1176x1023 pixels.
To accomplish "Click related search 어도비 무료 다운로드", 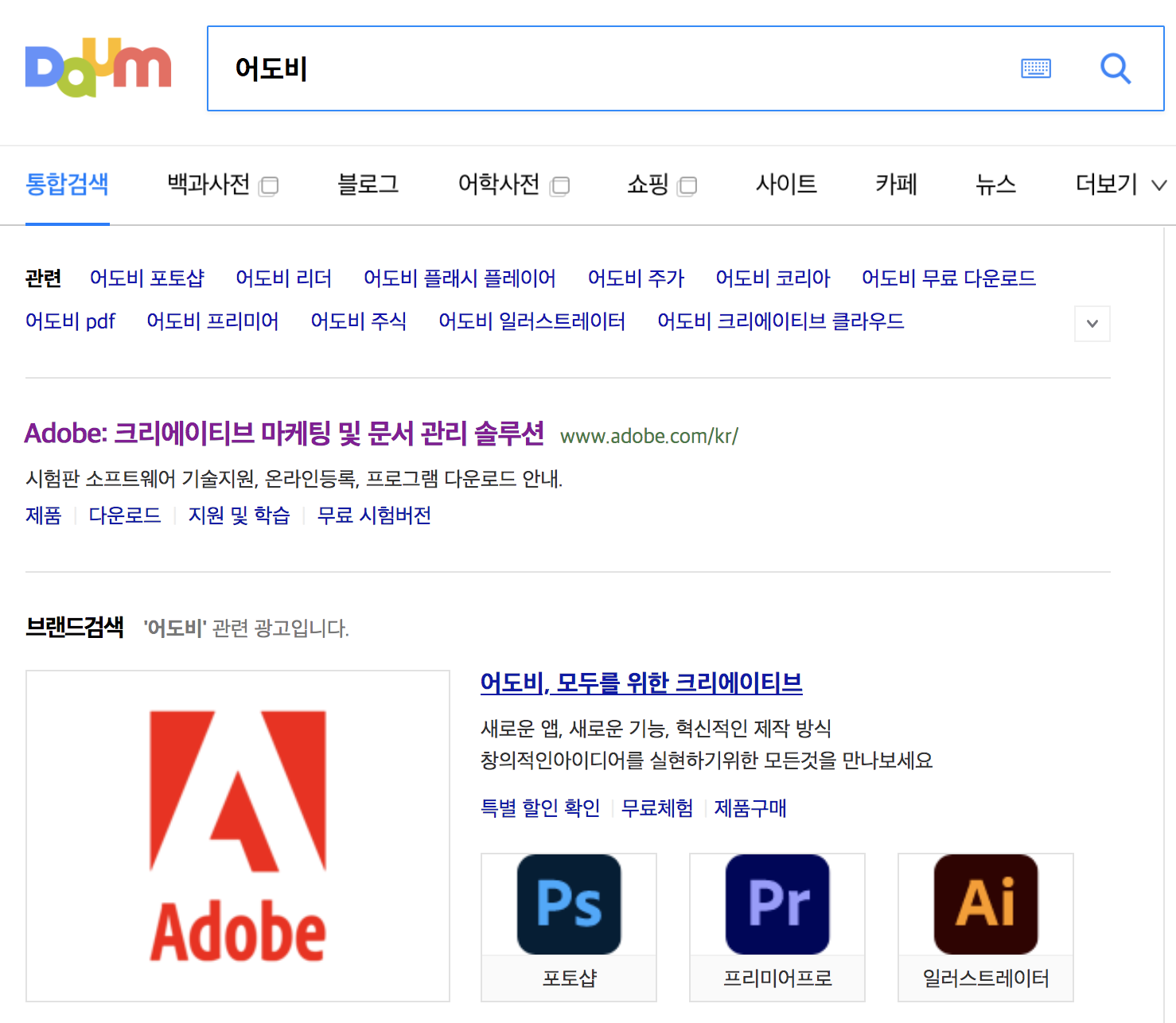I will pyautogui.click(x=948, y=278).
